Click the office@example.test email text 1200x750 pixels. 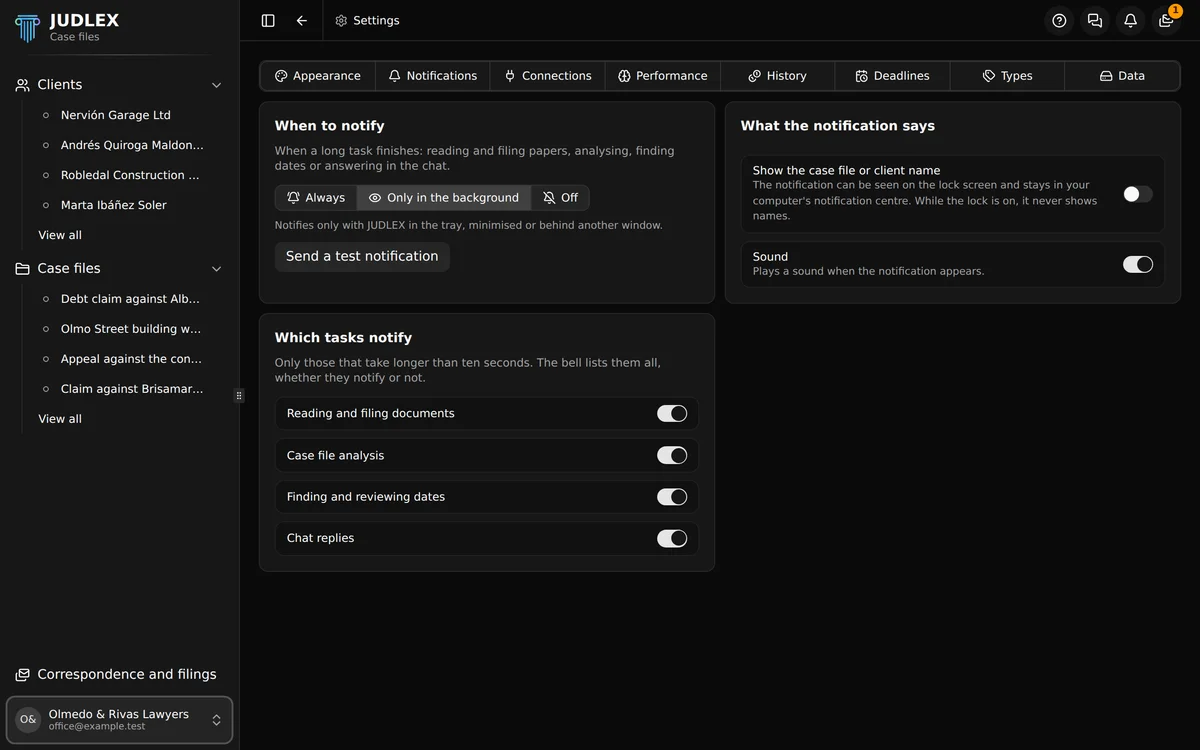(x=97, y=727)
